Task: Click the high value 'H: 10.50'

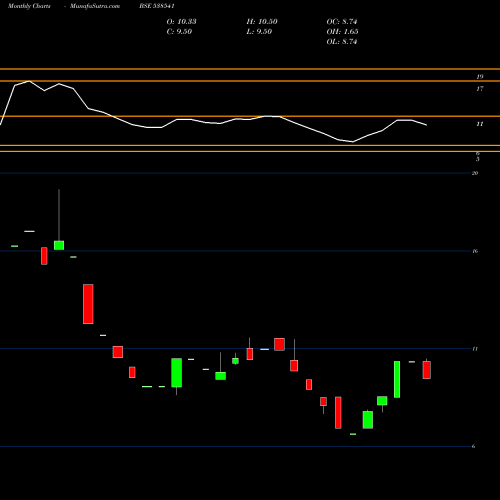Action: pyautogui.click(x=262, y=22)
